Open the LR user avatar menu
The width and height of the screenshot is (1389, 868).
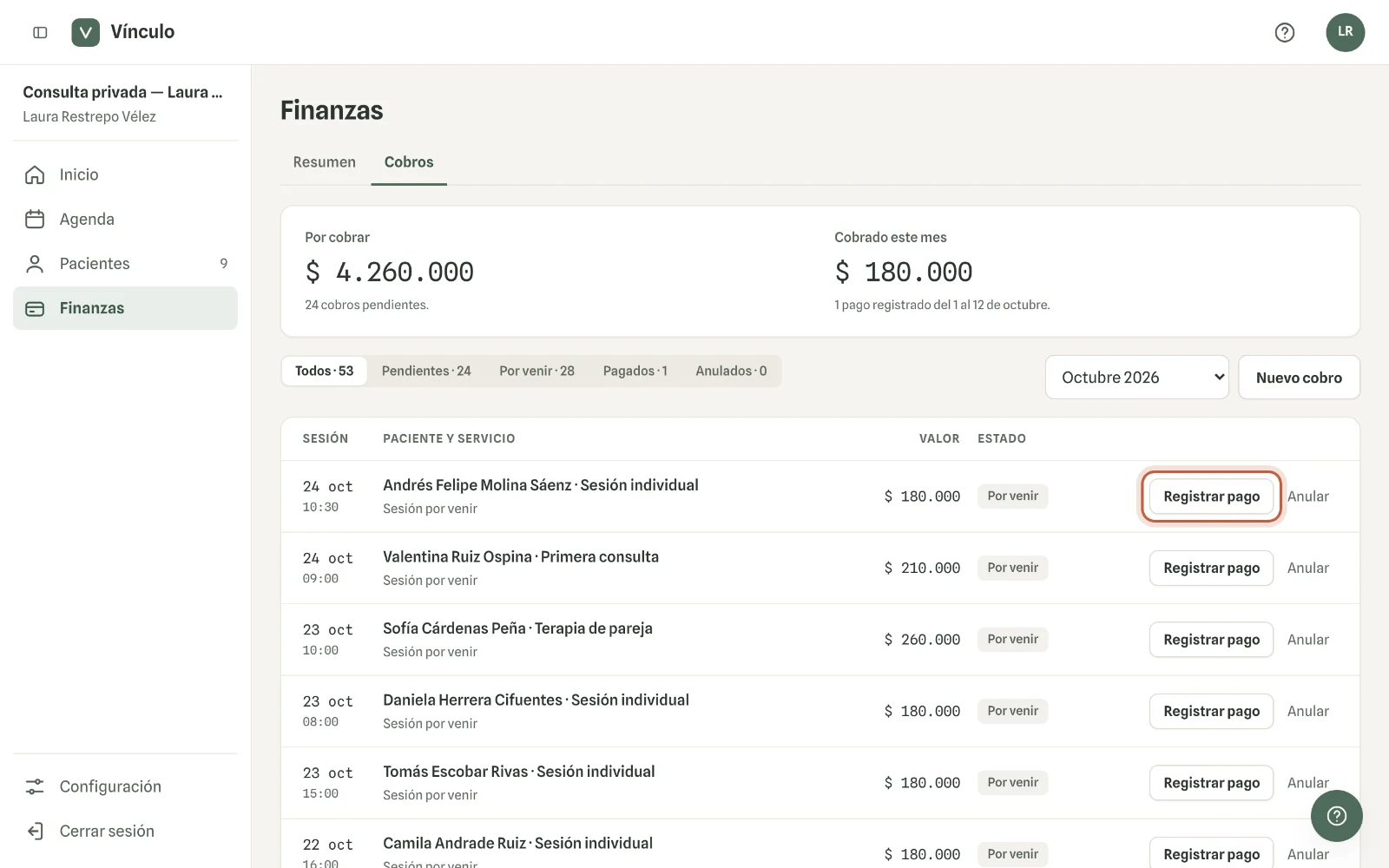(1345, 32)
